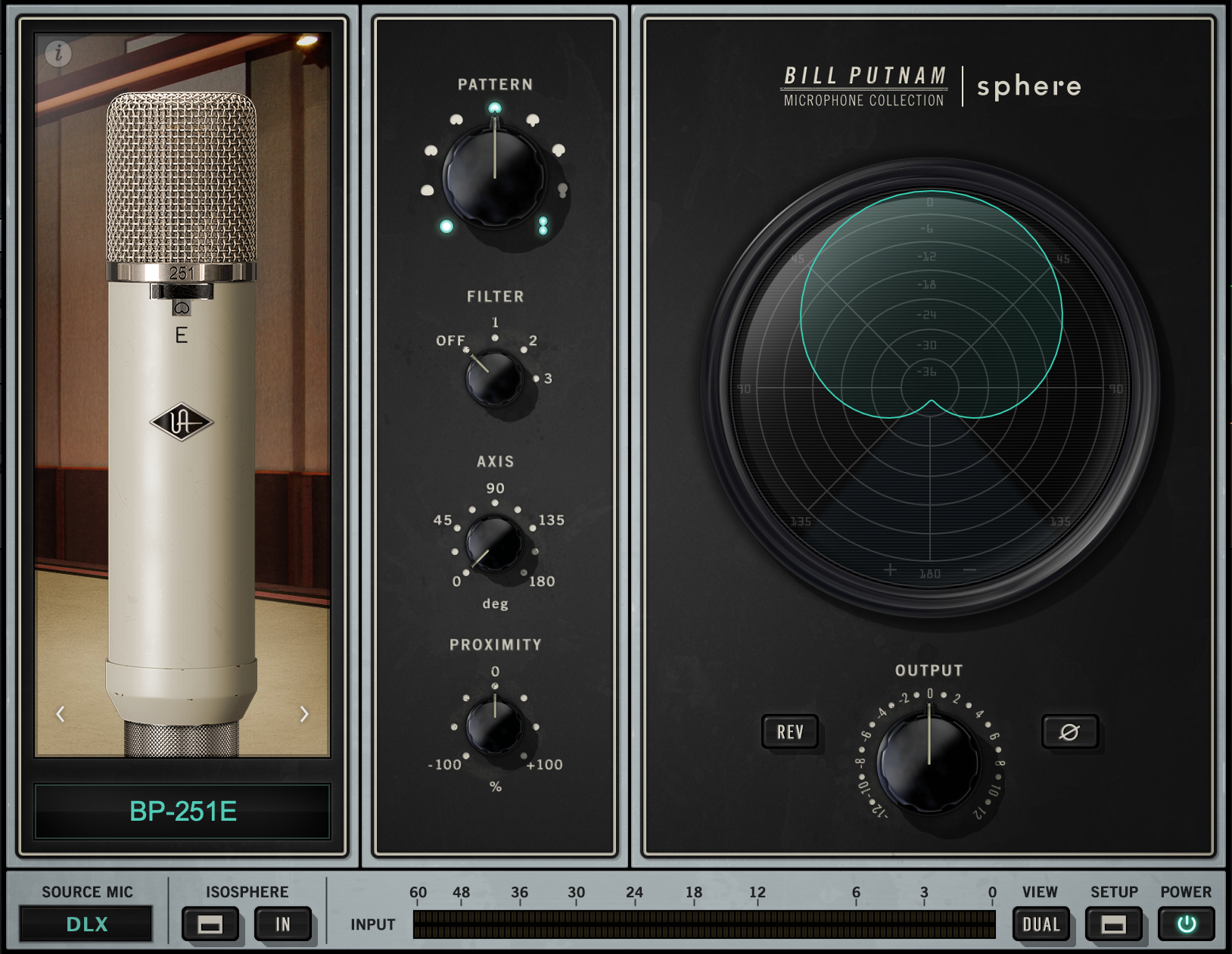
Task: Switch the VIEW mode via DUAL button
Action: click(1041, 924)
